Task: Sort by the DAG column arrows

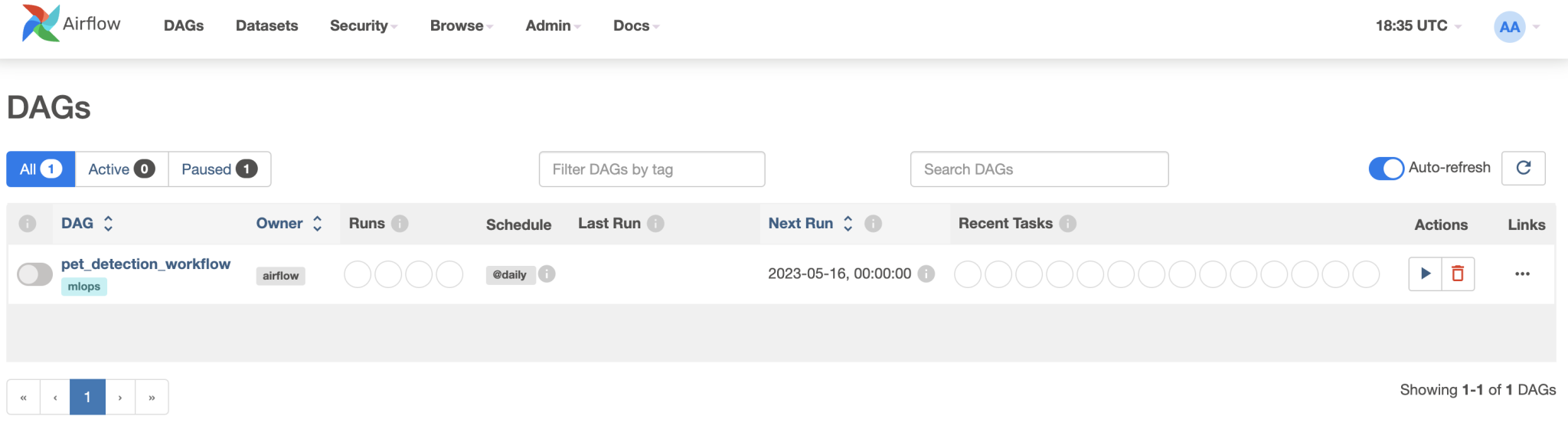Action: (x=108, y=223)
